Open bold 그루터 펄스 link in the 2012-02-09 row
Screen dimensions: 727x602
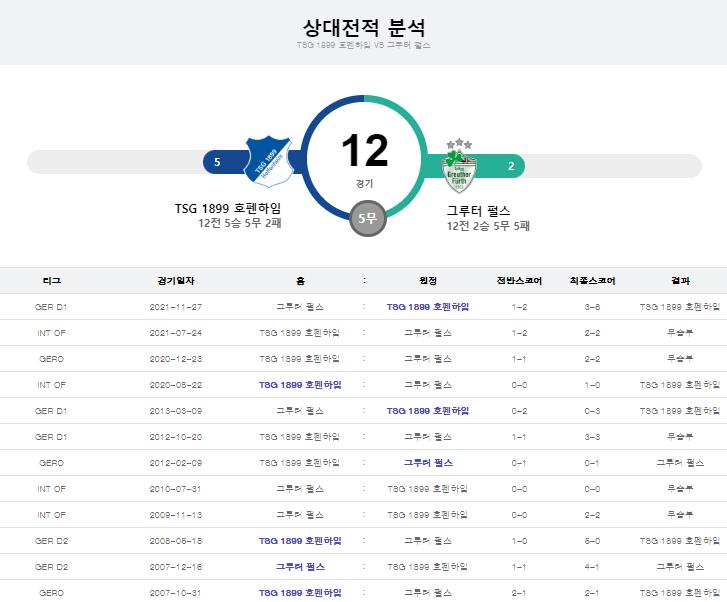[x=428, y=463]
